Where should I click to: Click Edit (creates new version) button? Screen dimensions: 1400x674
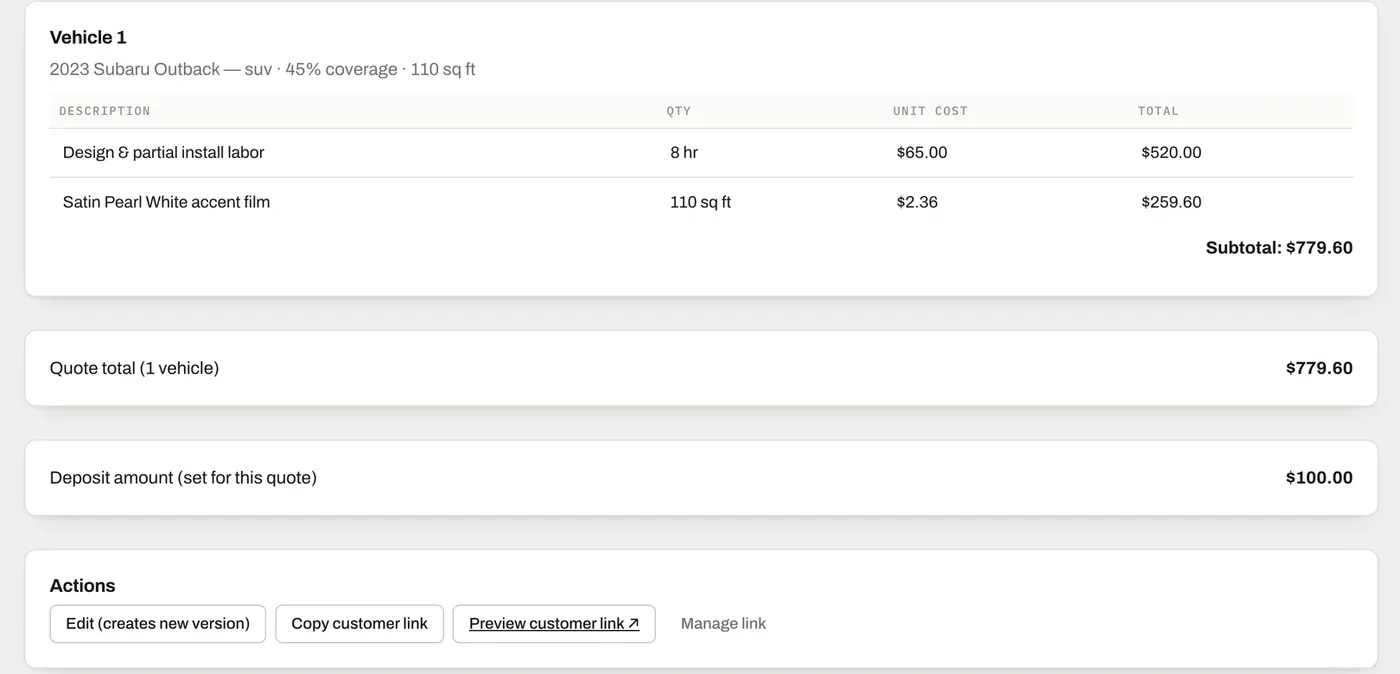(x=158, y=624)
